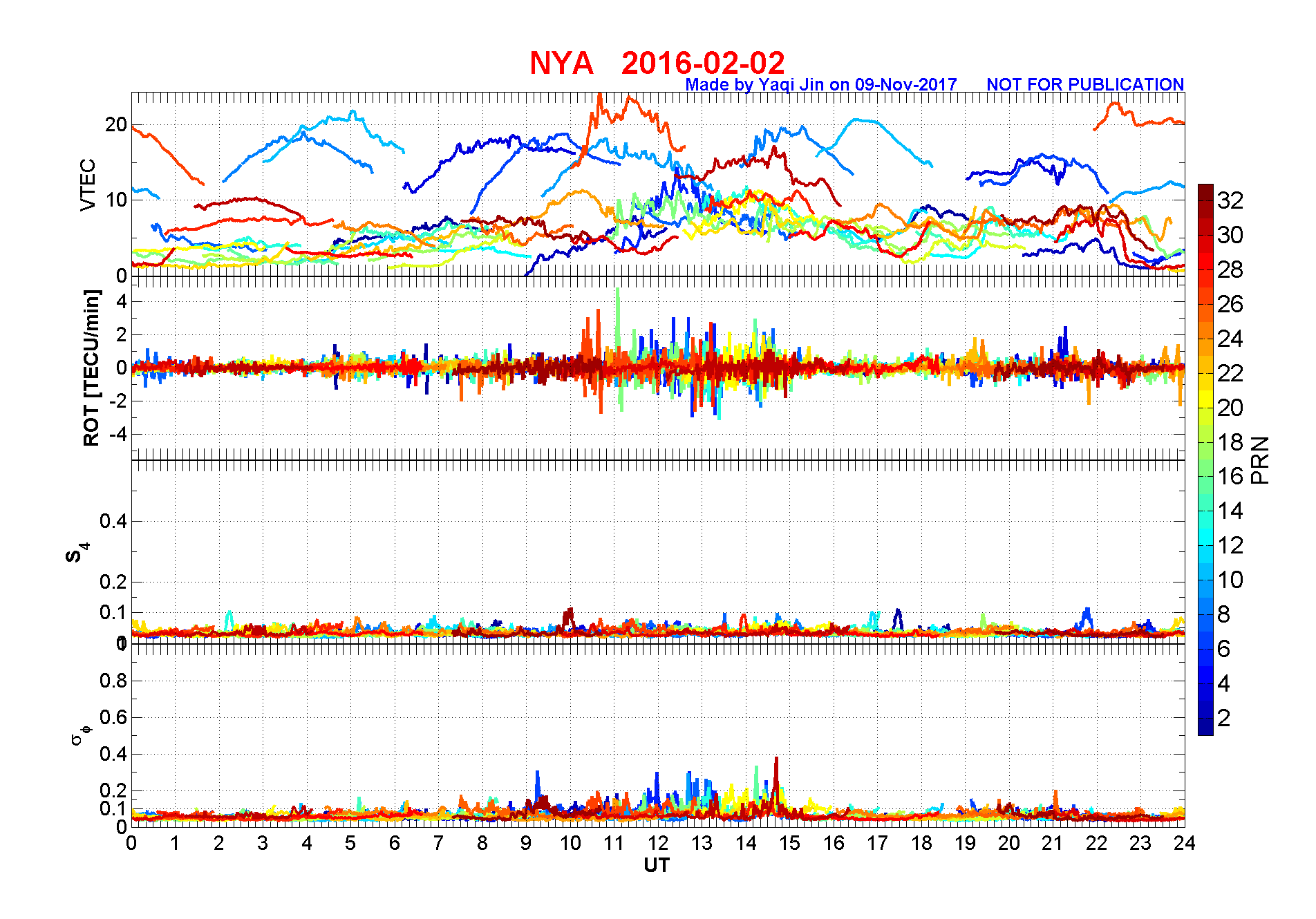Click colorbar tick value 30
Viewport: 1316px width, 919px height.
(1230, 235)
